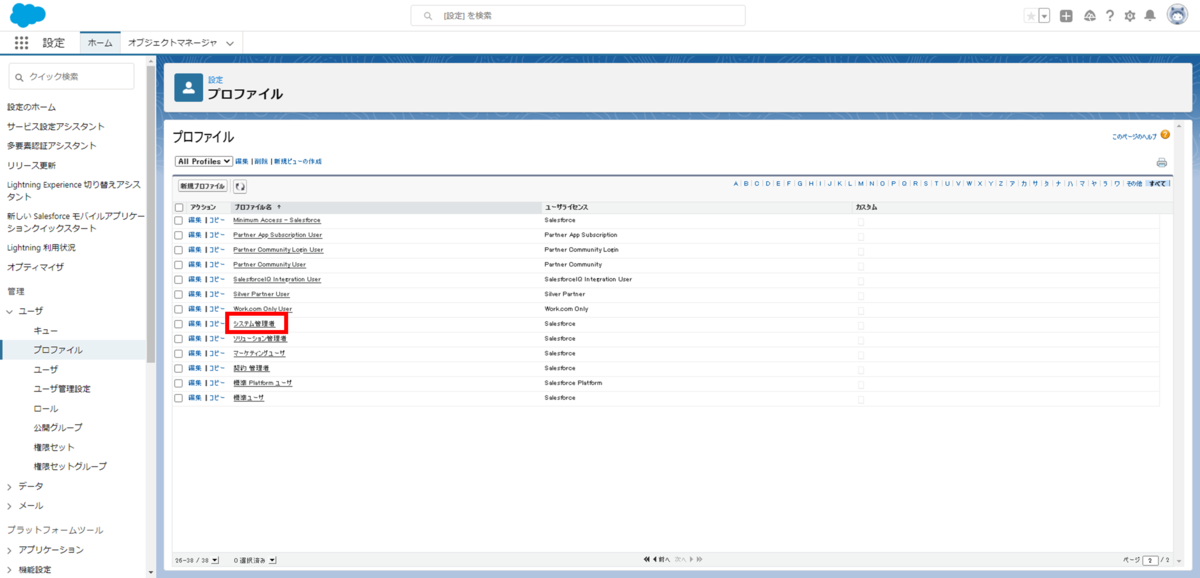Open the favorites list dropdown arrow
Viewport: 1200px width, 578px height.
click(x=1045, y=16)
